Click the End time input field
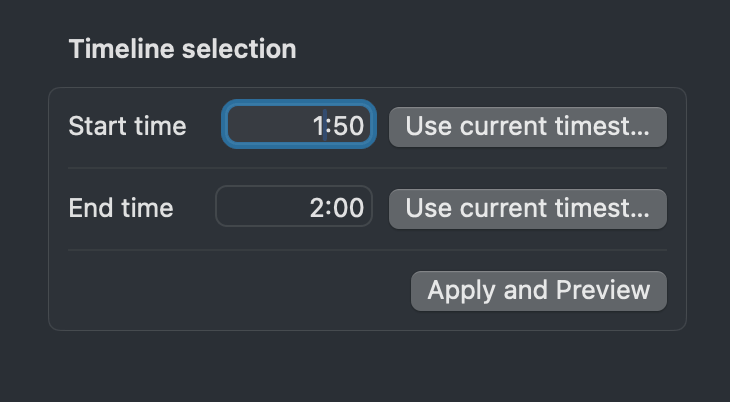The height and width of the screenshot is (402, 730). (x=294, y=208)
